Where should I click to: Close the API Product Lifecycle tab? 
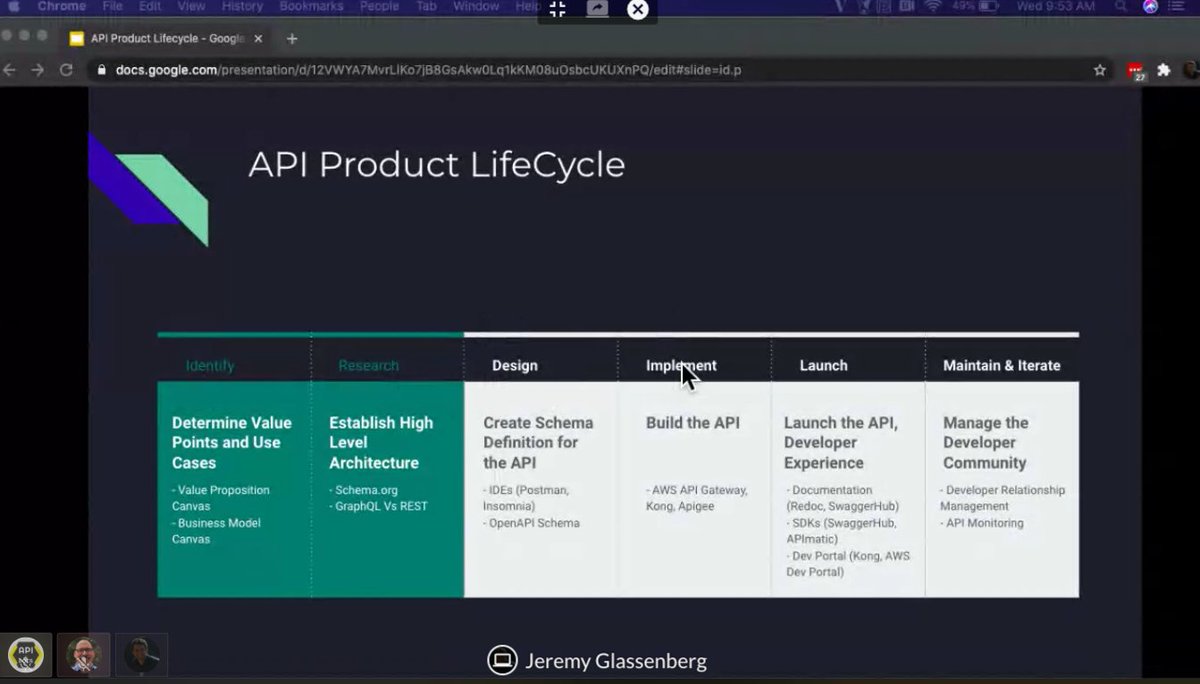[258, 39]
